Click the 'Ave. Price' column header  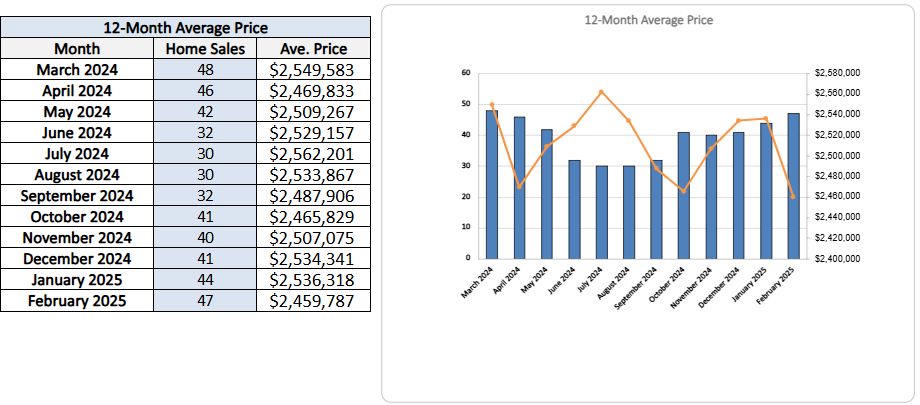[x=314, y=49]
